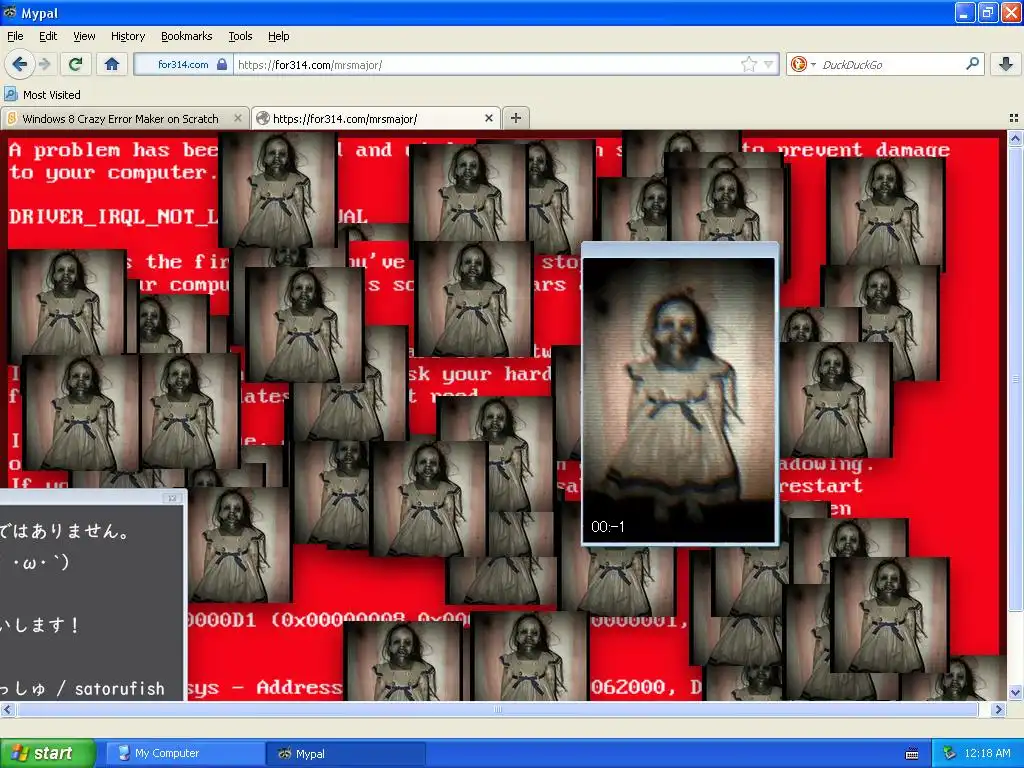The height and width of the screenshot is (768, 1024).
Task: Click the vertical scrollbar up arrow
Action: pyautogui.click(x=1015, y=138)
